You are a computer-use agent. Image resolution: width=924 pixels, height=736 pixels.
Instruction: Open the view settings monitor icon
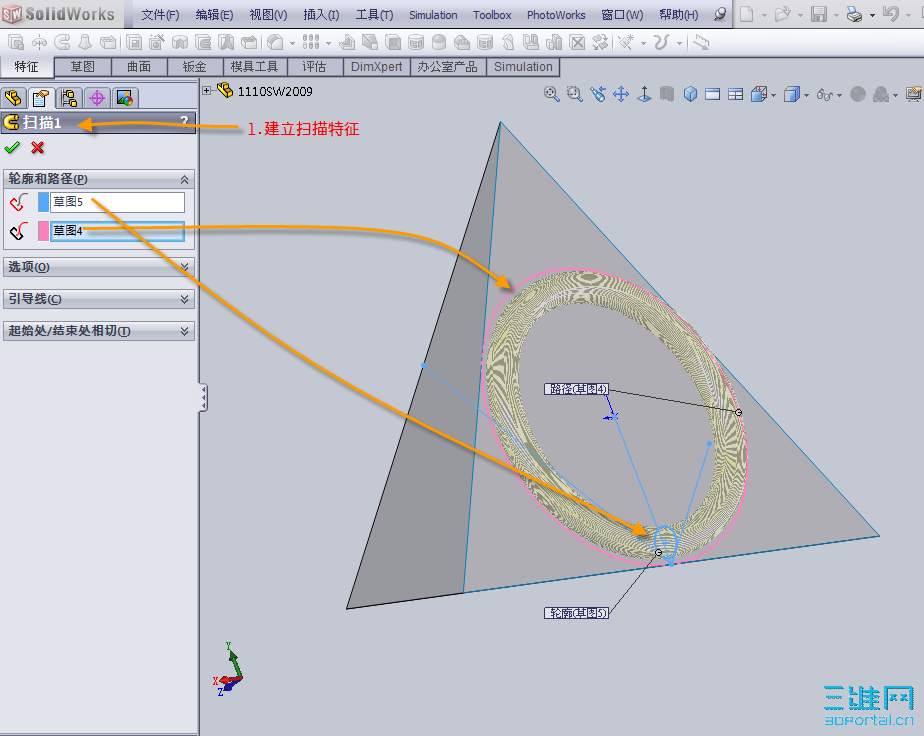coord(914,94)
